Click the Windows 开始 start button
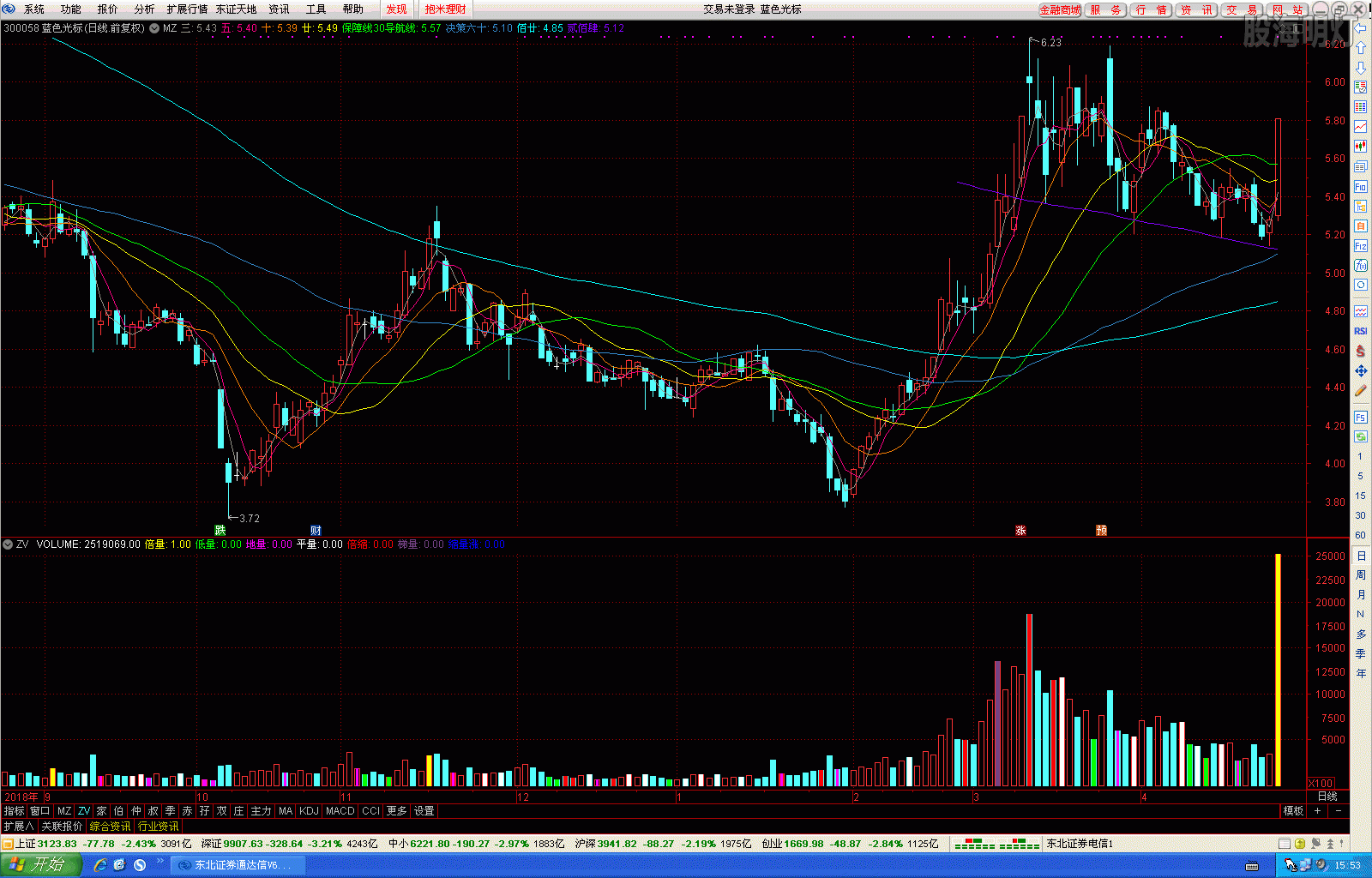This screenshot has width=1372, height=878. point(41,864)
